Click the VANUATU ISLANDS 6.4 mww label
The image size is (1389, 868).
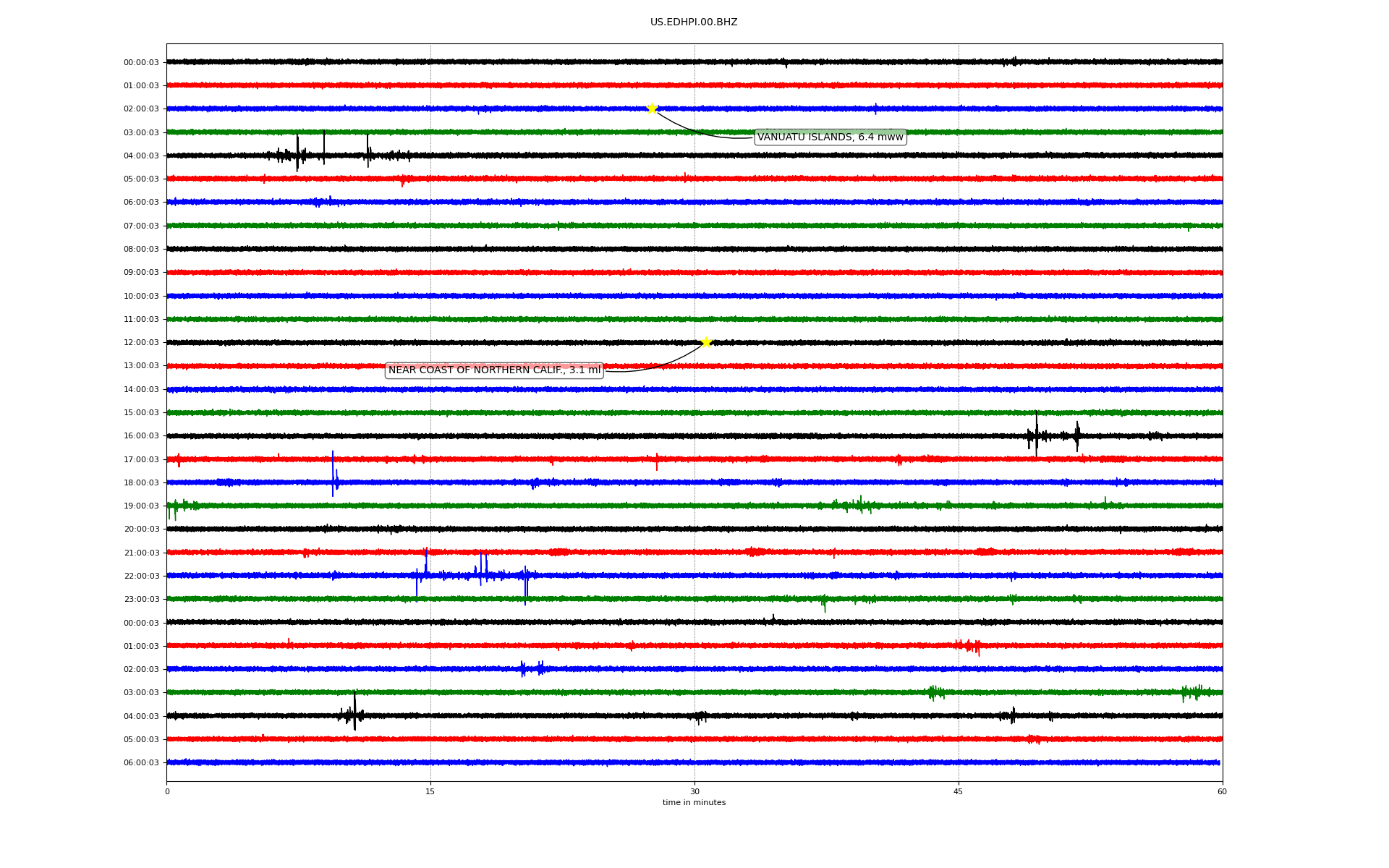tap(830, 137)
